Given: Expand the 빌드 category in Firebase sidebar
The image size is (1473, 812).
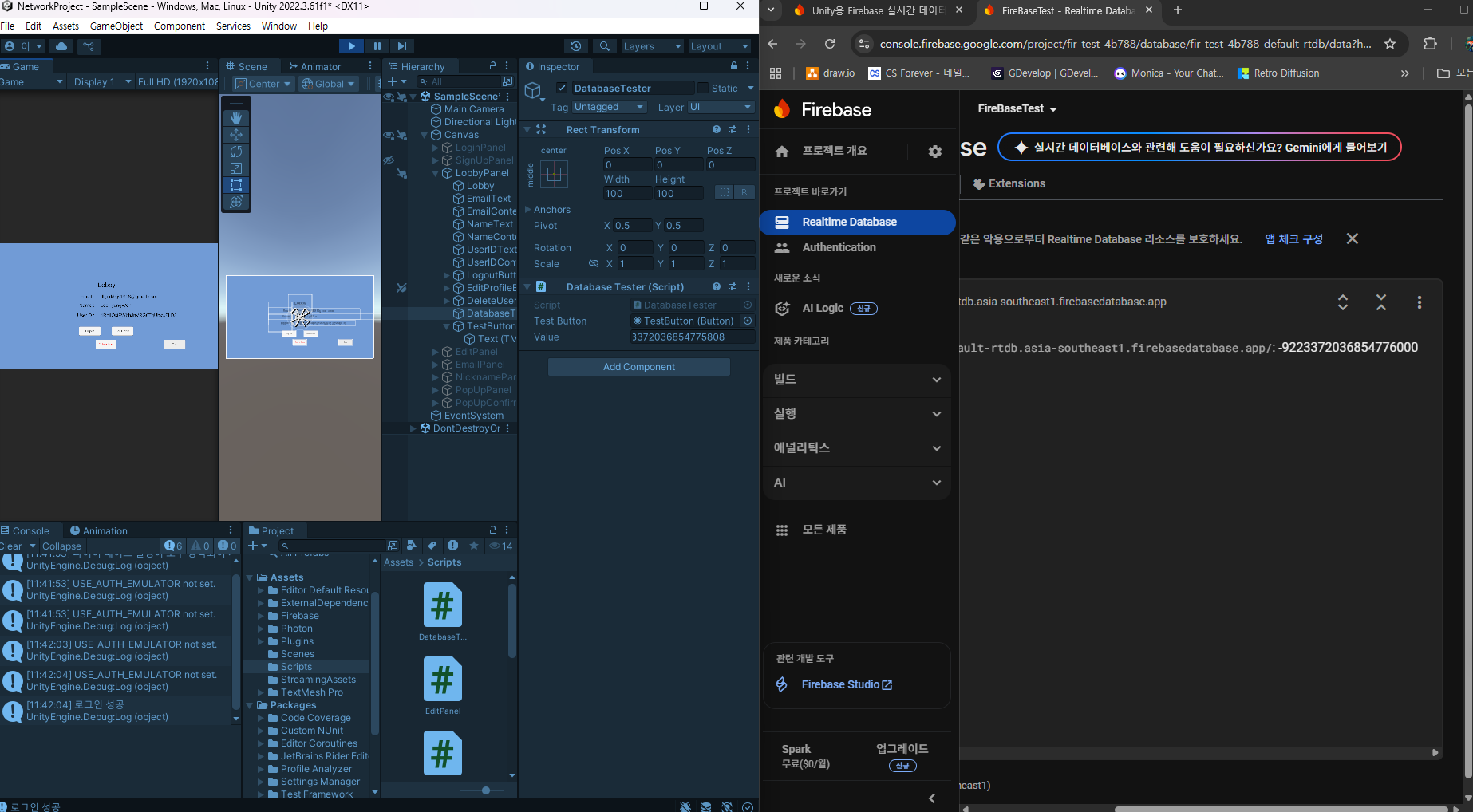Looking at the screenshot, I should (857, 380).
